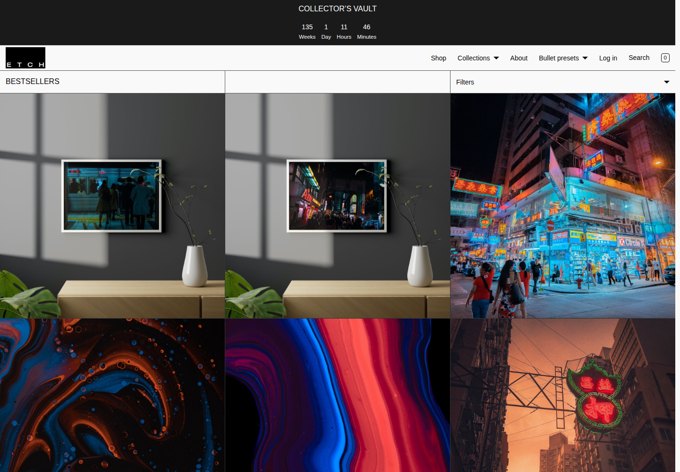Click the Collector's Vault banner title
This screenshot has height=472, width=680.
337,9
